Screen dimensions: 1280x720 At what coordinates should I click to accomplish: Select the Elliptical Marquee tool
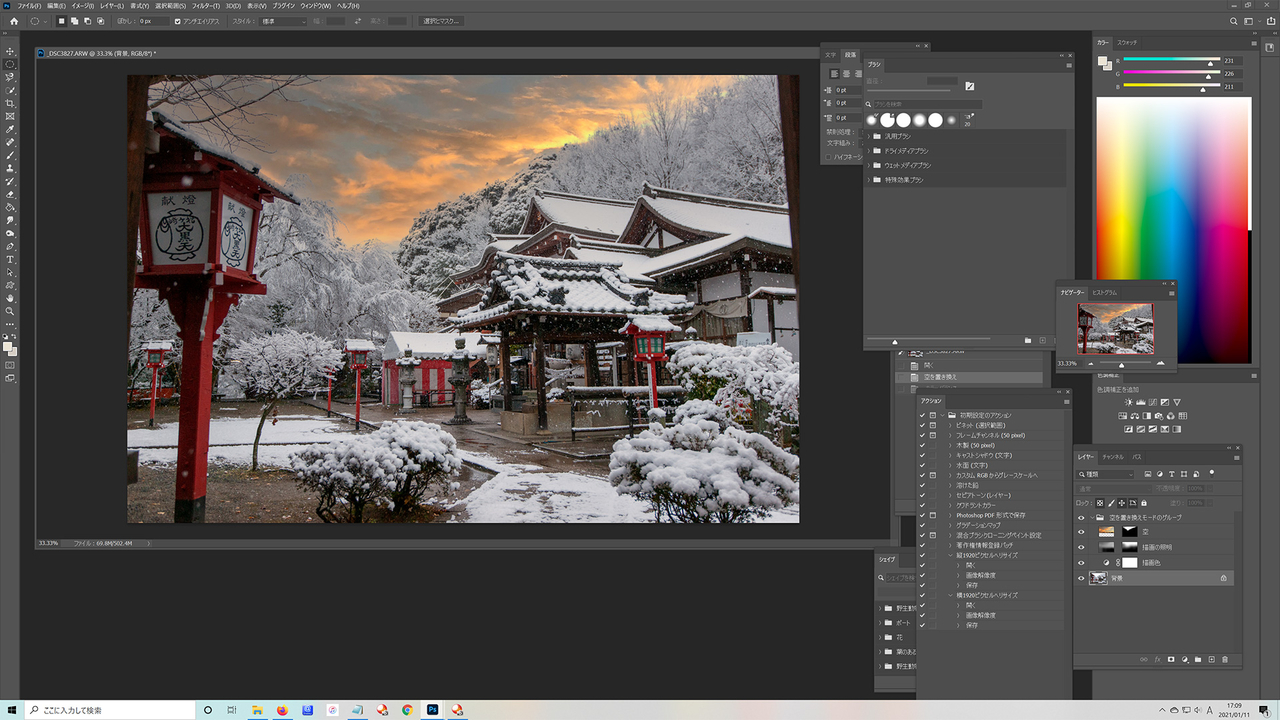coord(10,64)
